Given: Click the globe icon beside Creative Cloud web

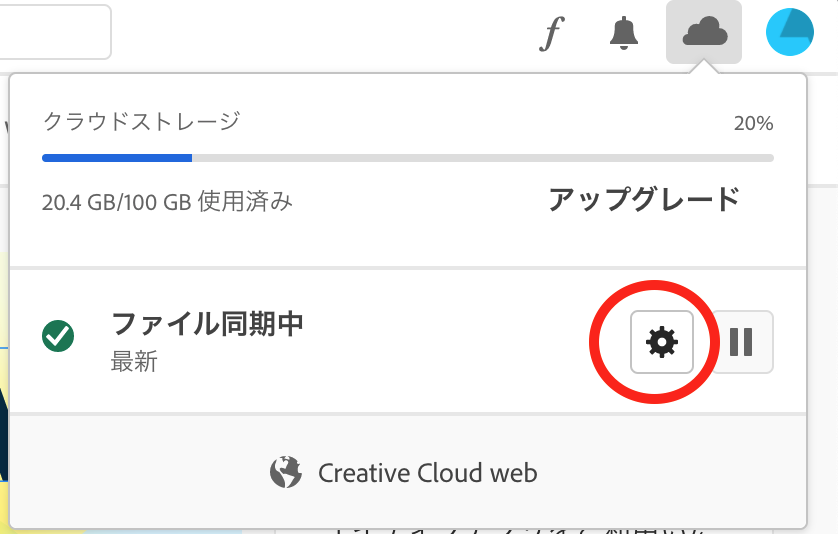Looking at the screenshot, I should pyautogui.click(x=285, y=473).
